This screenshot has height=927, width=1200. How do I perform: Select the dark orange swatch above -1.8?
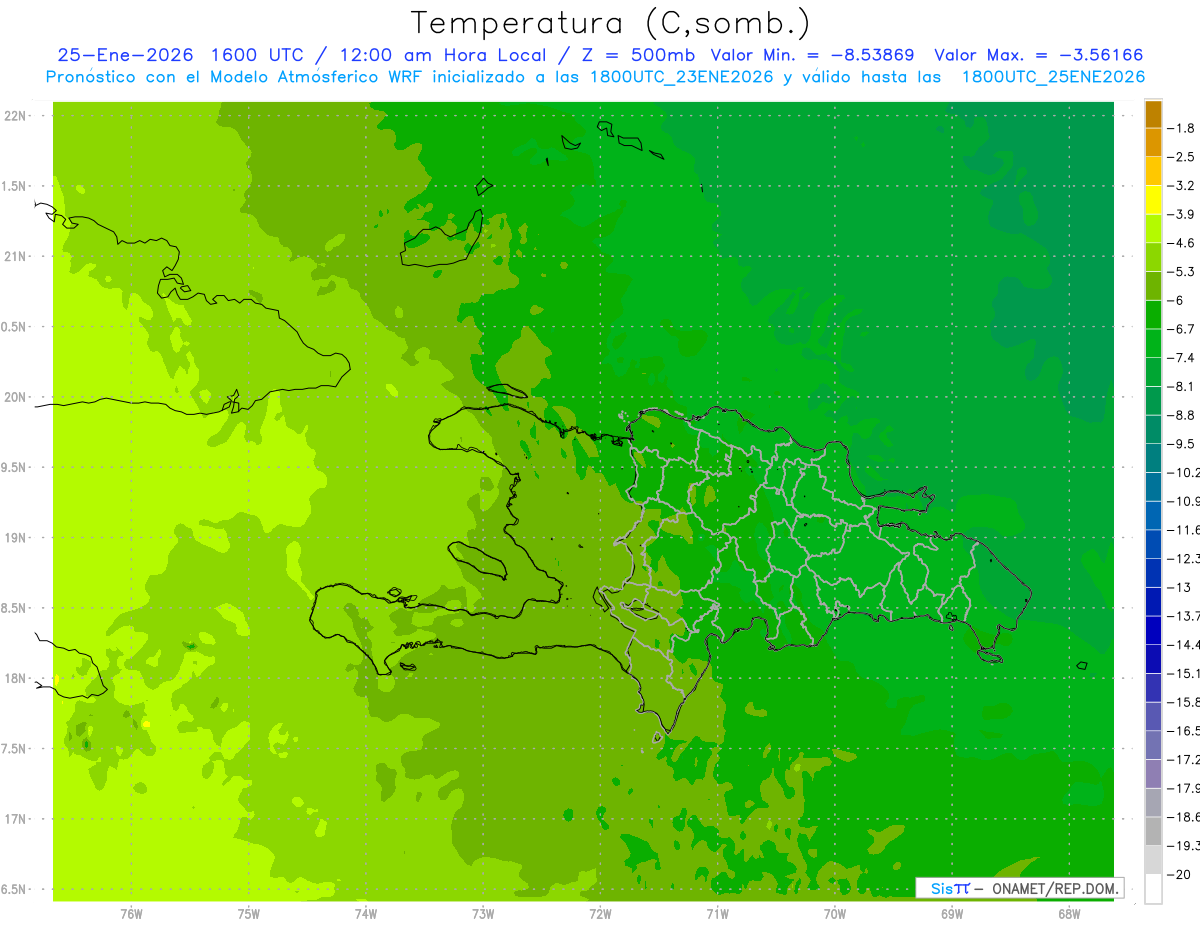1153,114
